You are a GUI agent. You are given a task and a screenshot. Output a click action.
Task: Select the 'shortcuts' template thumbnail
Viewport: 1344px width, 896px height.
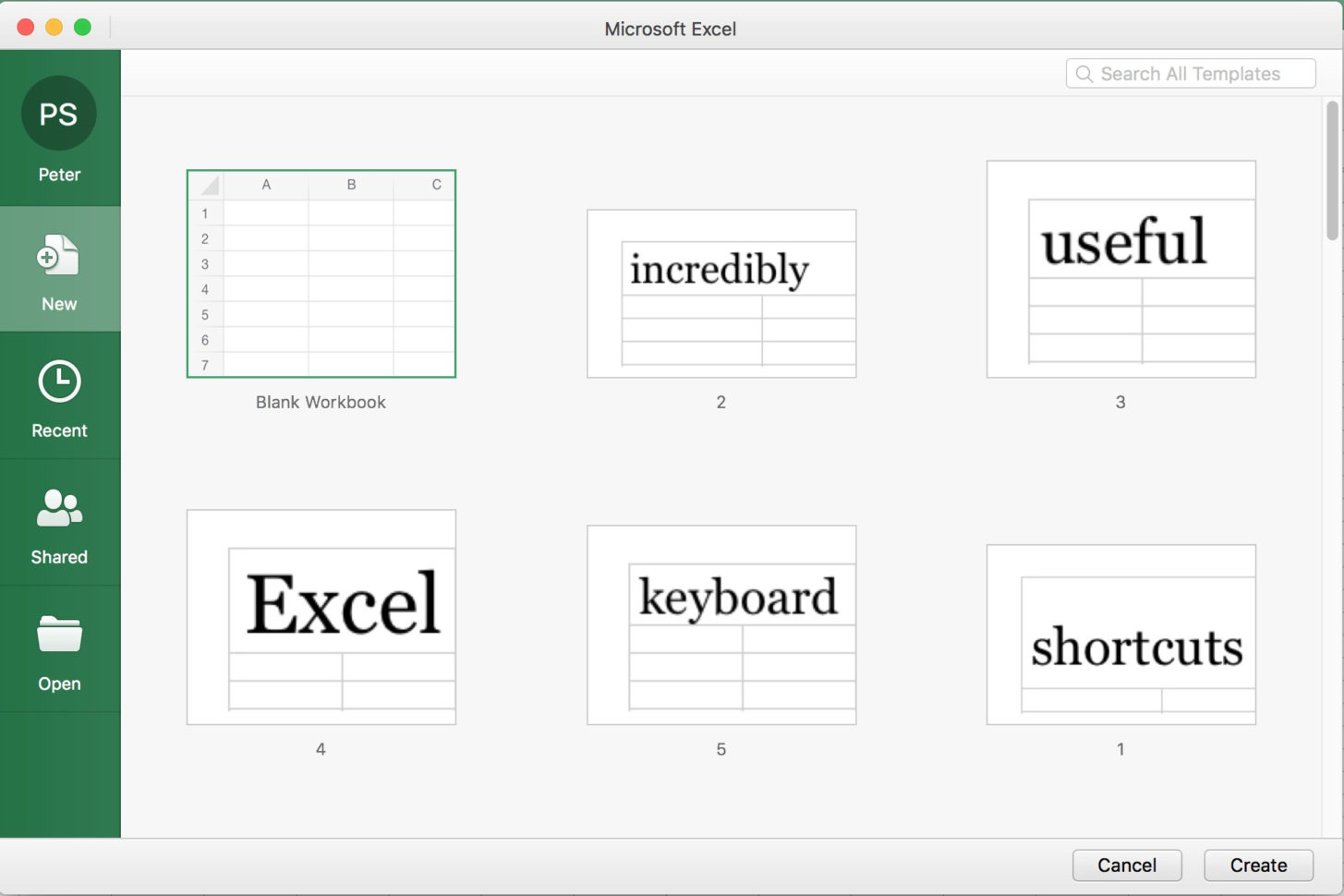tap(1121, 635)
